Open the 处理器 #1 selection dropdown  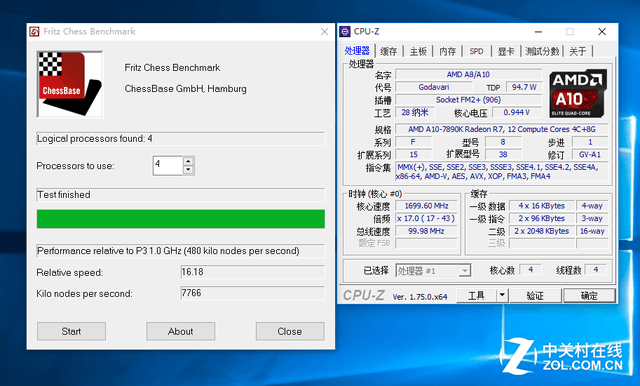[x=433, y=271]
